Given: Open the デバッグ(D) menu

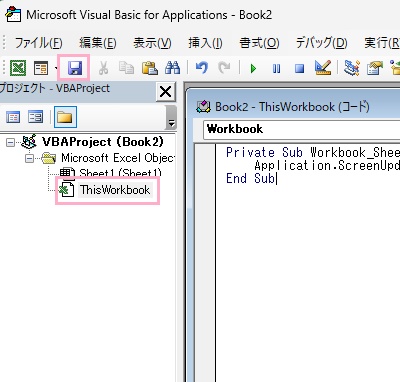Looking at the screenshot, I should 322,43.
